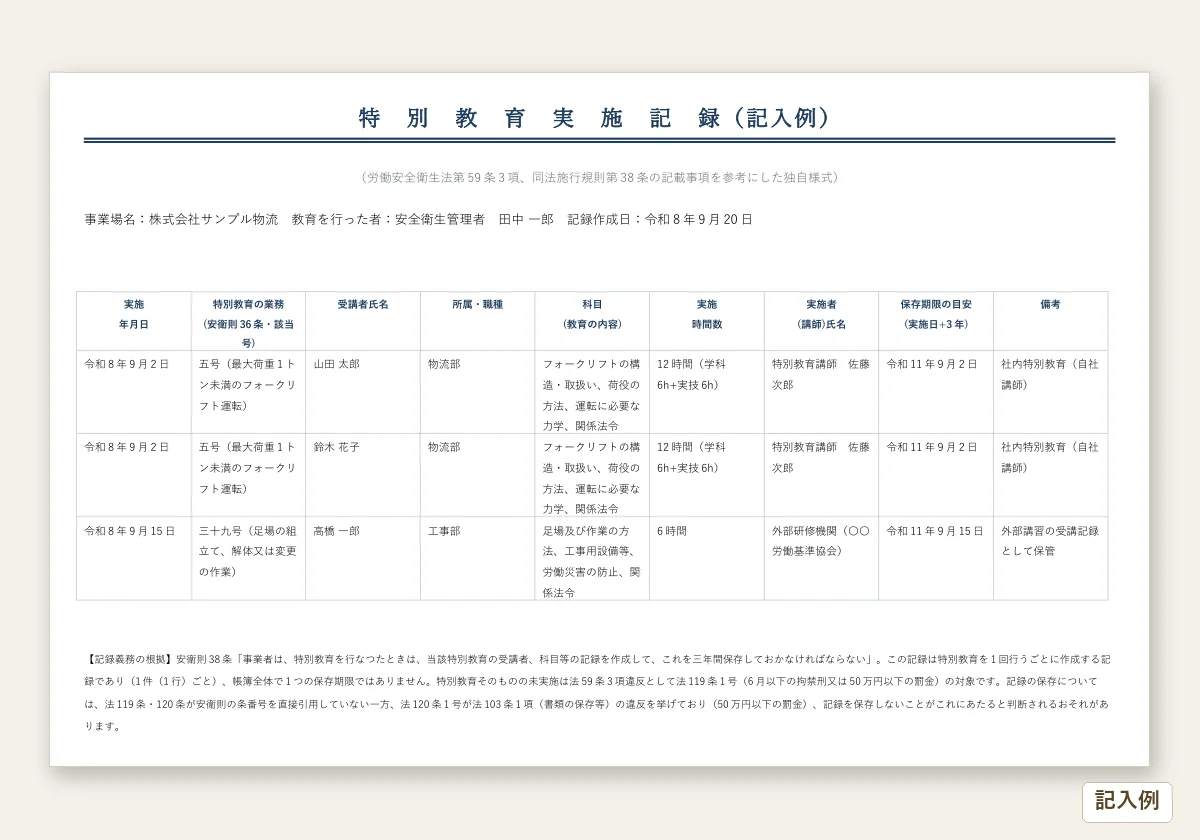Click the 備考 column header

point(1050,321)
